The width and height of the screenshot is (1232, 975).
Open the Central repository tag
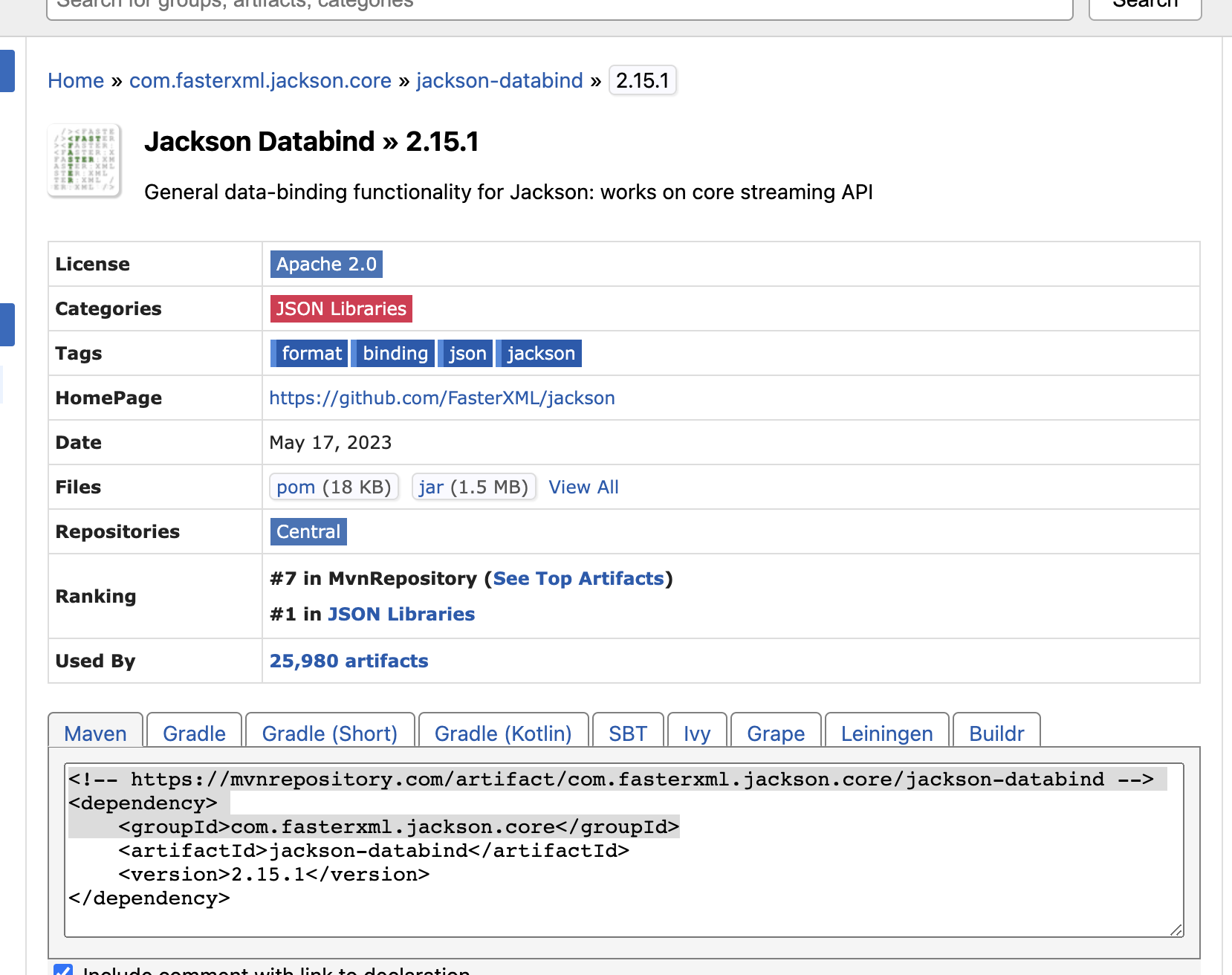308,531
